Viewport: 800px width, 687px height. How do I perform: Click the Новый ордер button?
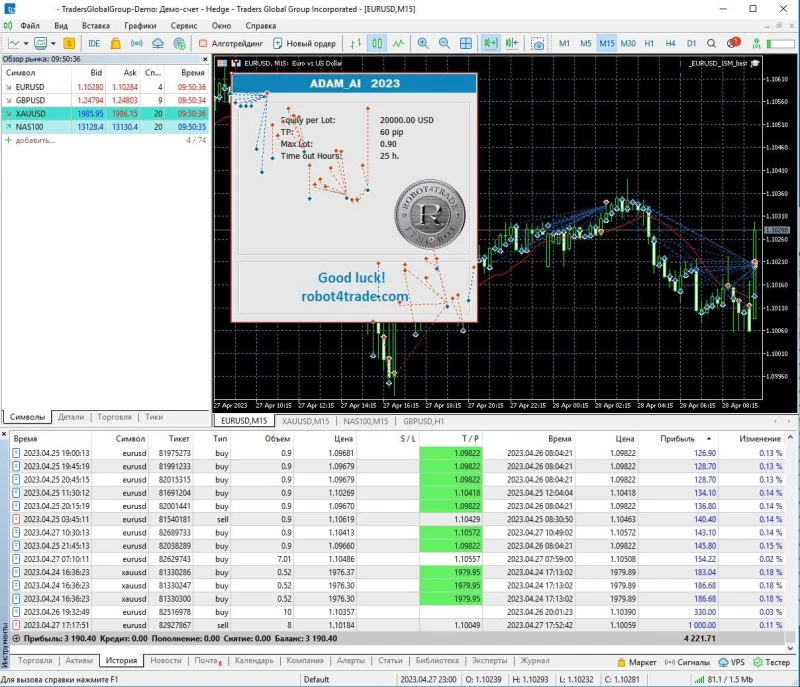[303, 43]
